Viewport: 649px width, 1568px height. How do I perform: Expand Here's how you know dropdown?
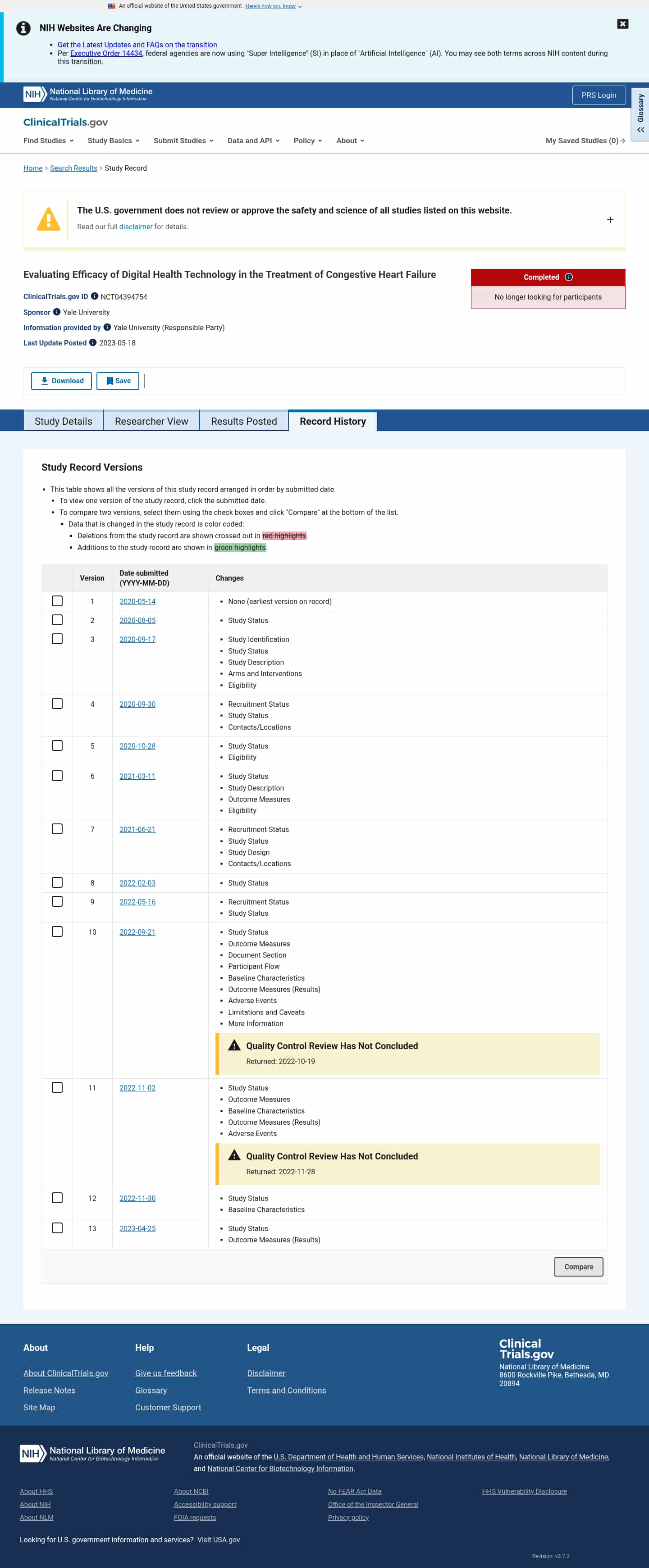(x=274, y=6)
